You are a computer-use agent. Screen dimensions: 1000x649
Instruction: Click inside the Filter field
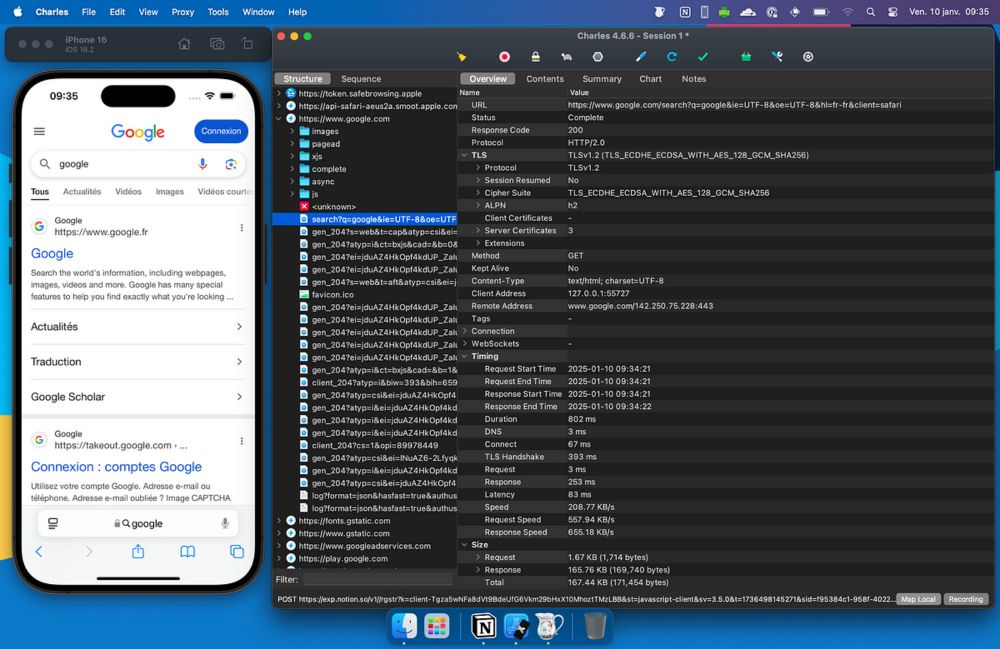coord(378,580)
